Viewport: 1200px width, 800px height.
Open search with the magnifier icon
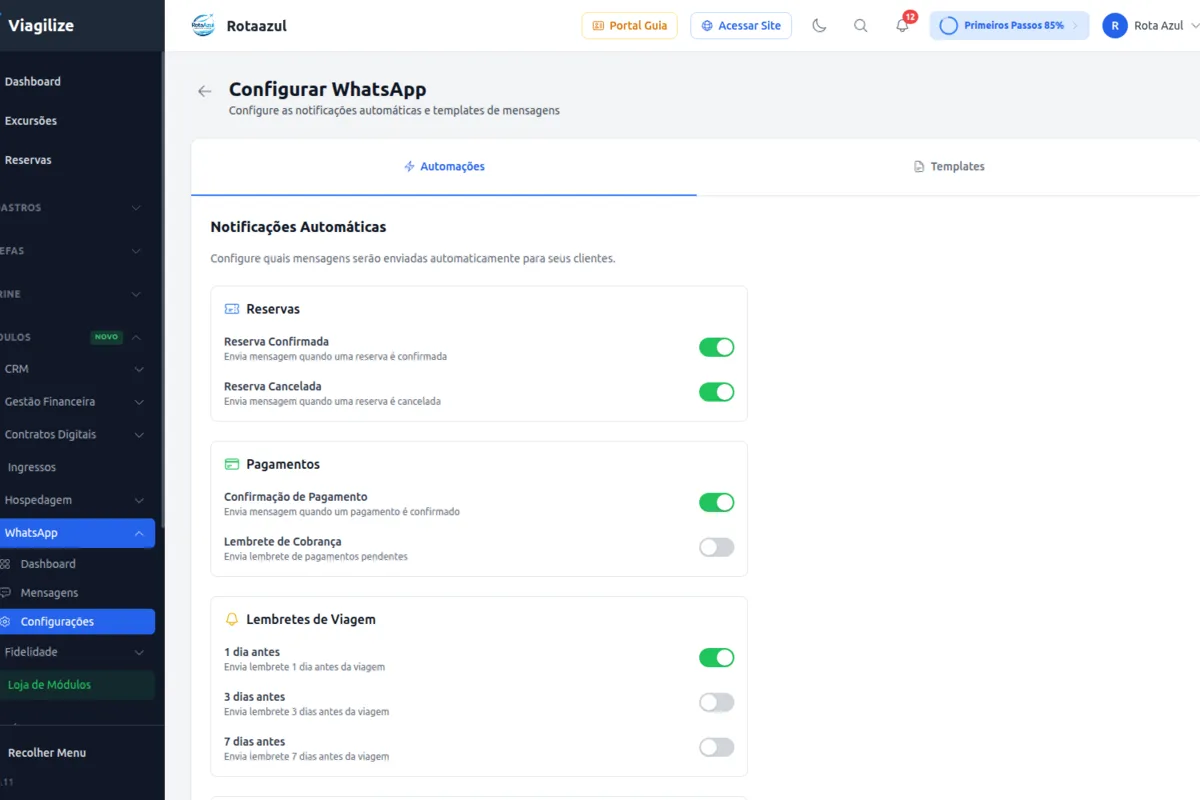pos(860,26)
